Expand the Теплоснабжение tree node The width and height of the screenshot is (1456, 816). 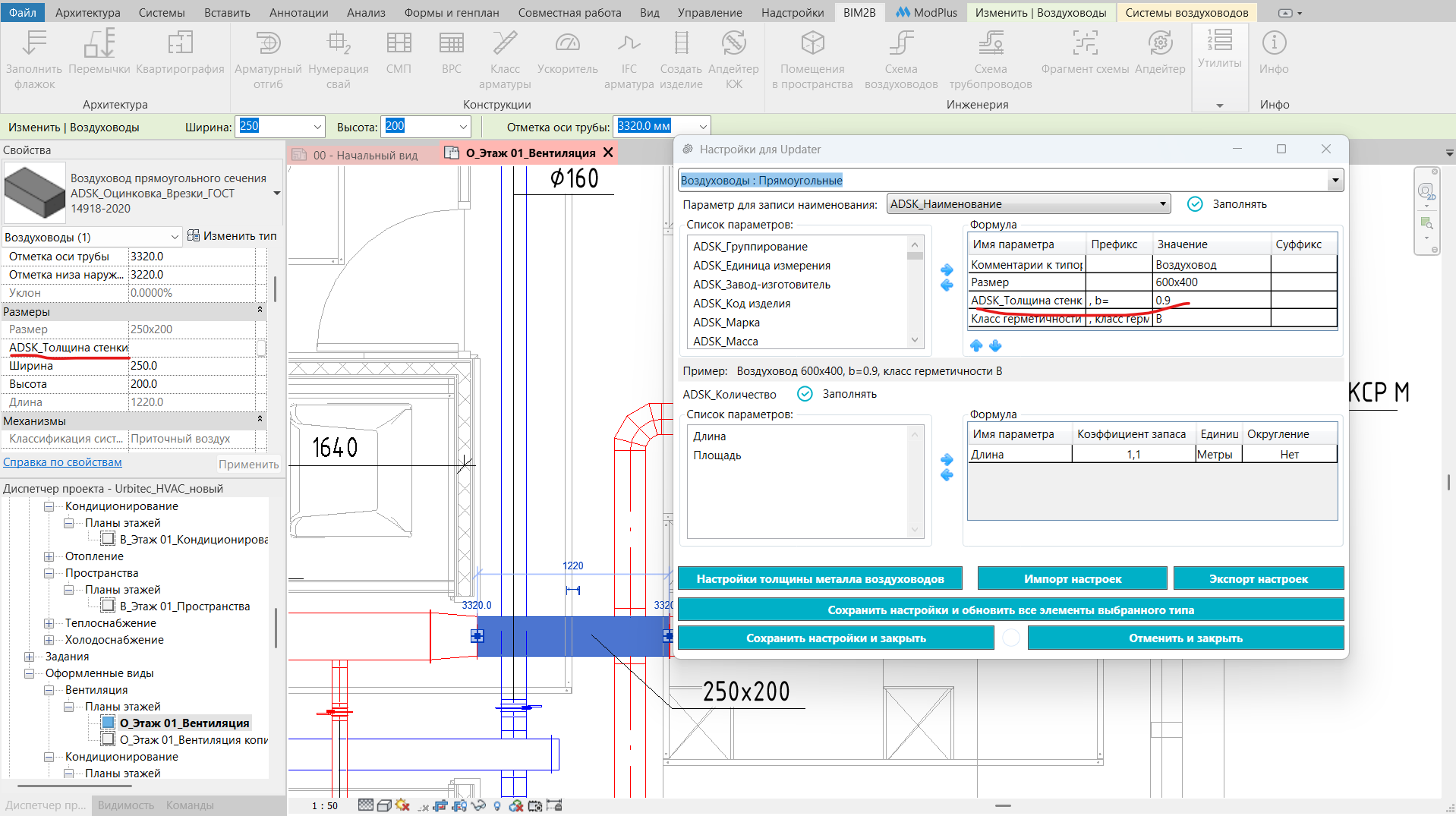coord(49,623)
